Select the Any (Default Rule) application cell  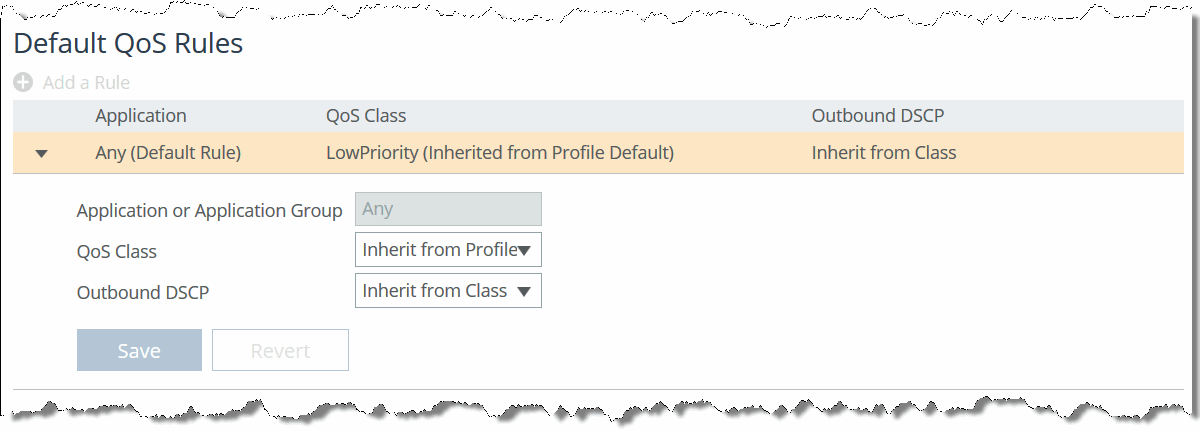click(x=168, y=153)
